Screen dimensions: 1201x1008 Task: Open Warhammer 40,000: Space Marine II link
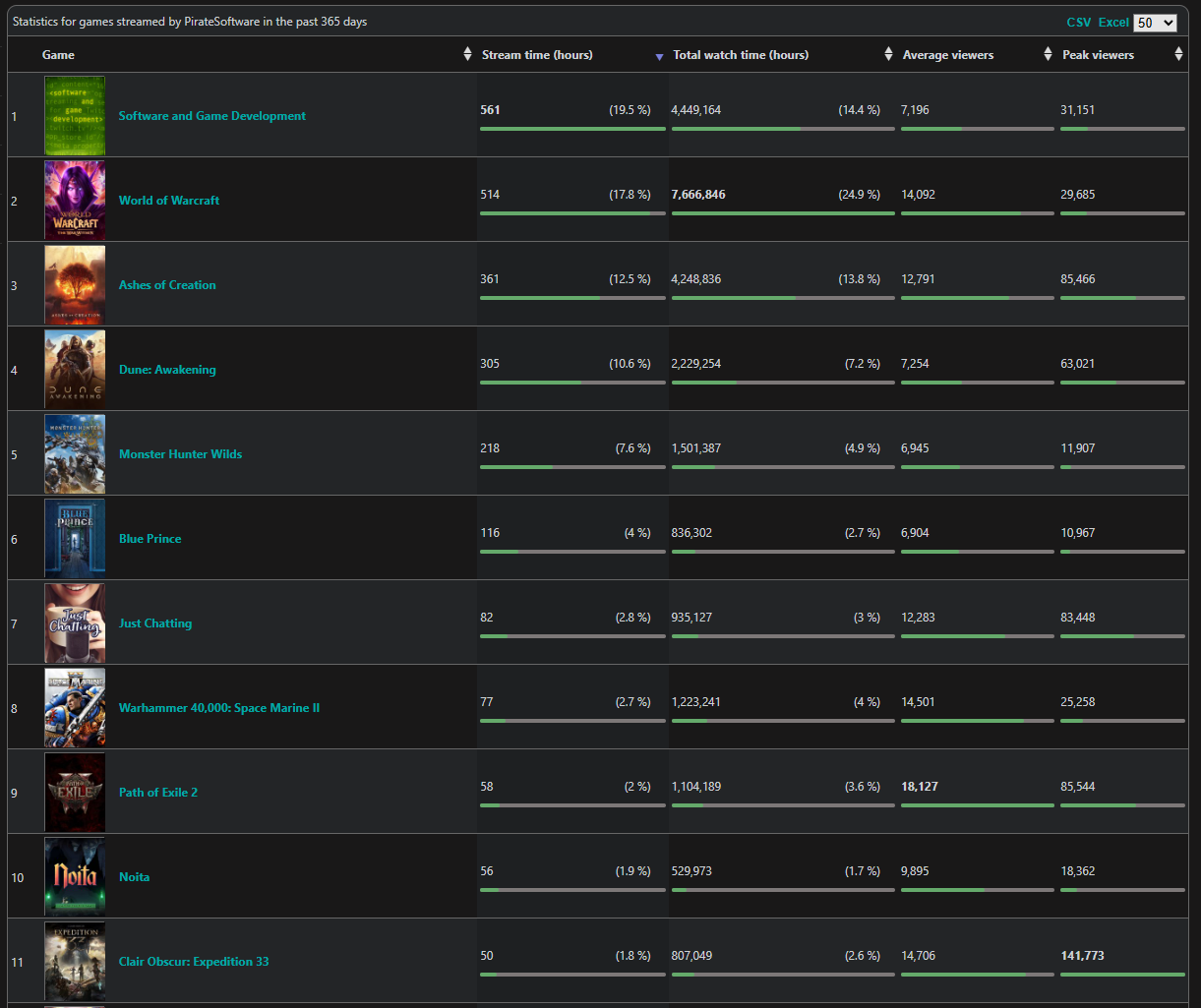coord(219,708)
